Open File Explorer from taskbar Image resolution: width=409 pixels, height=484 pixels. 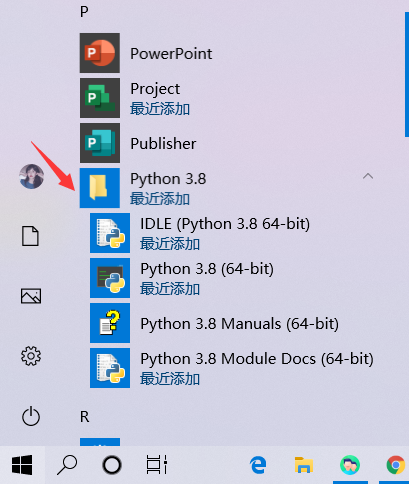304,465
